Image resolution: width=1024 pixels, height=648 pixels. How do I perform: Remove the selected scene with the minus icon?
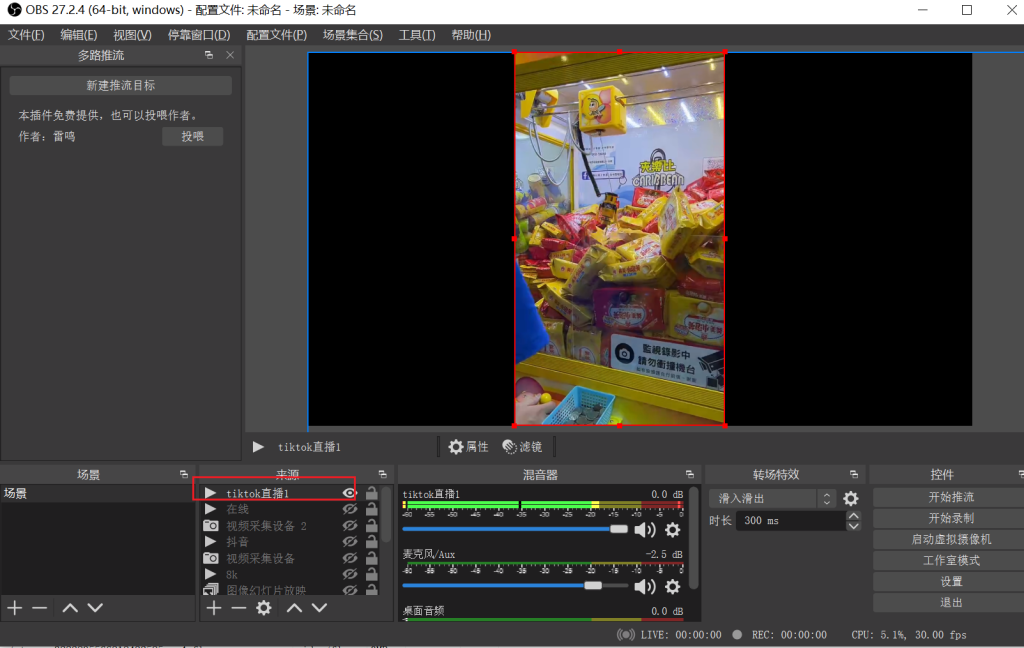pyautogui.click(x=39, y=608)
